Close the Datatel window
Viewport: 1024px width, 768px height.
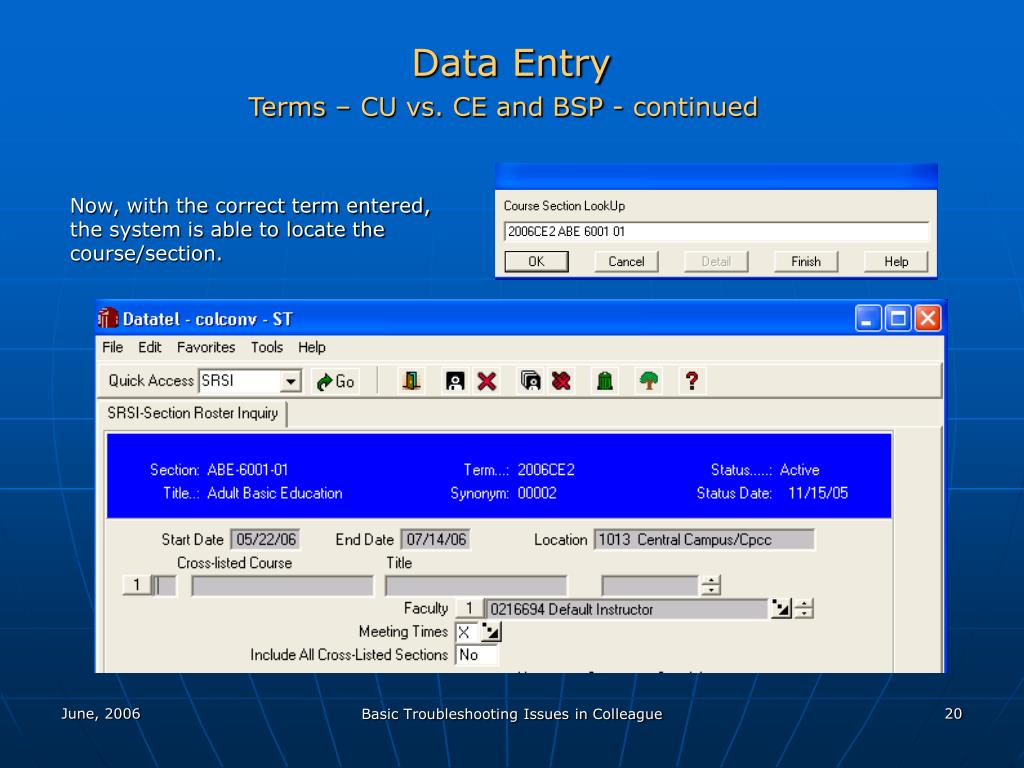point(928,319)
